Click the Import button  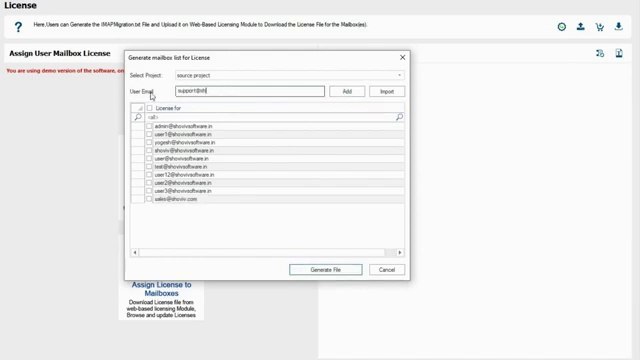[387, 91]
